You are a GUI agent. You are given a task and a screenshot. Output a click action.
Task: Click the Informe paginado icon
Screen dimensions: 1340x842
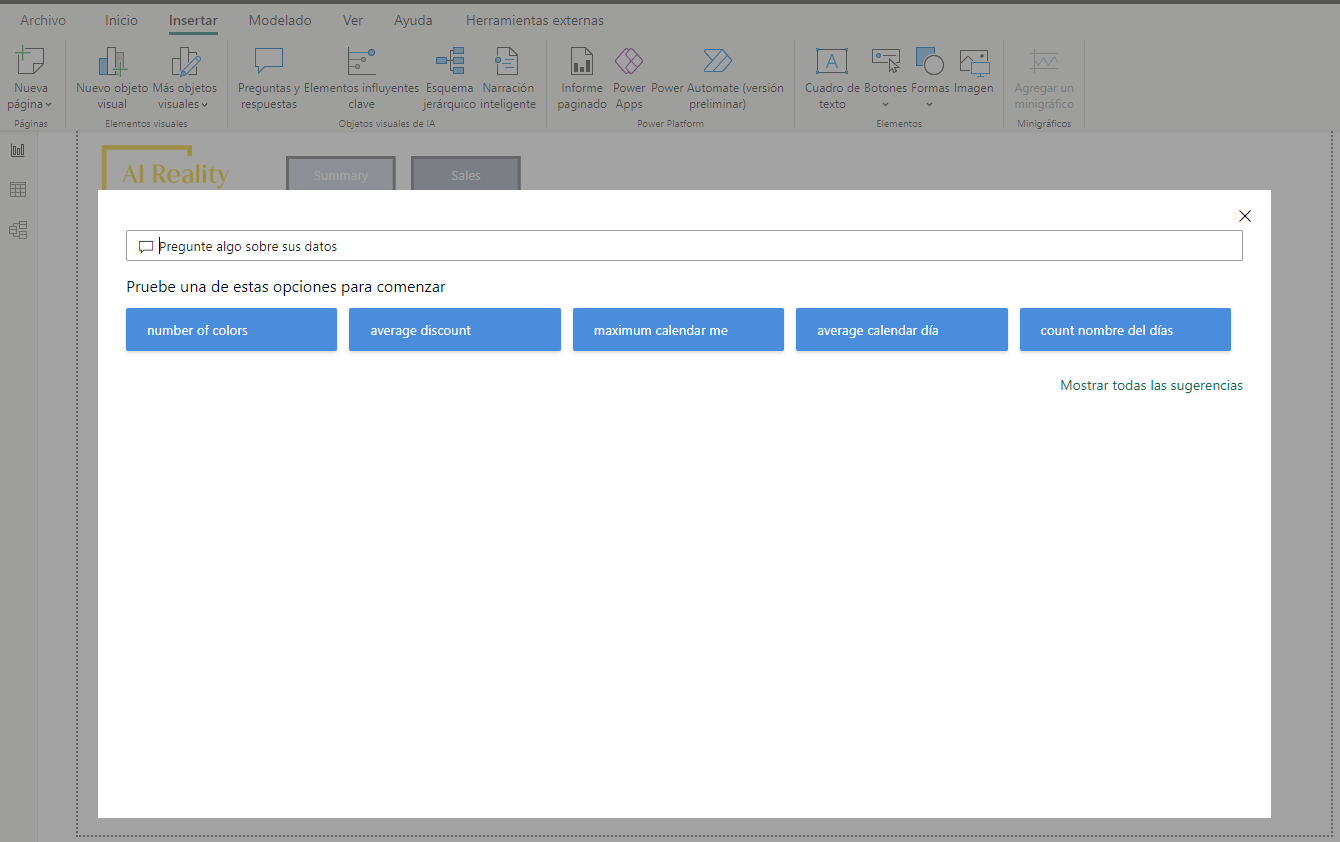(x=582, y=63)
